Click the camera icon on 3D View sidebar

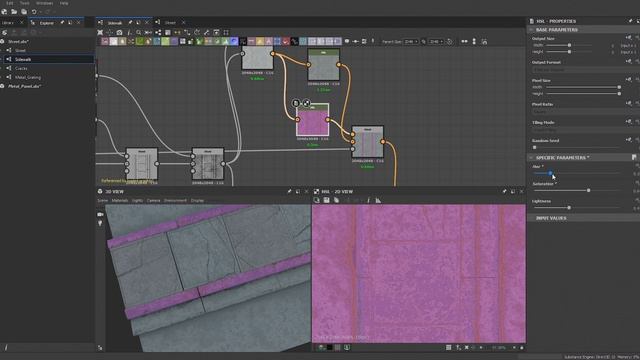(100, 214)
